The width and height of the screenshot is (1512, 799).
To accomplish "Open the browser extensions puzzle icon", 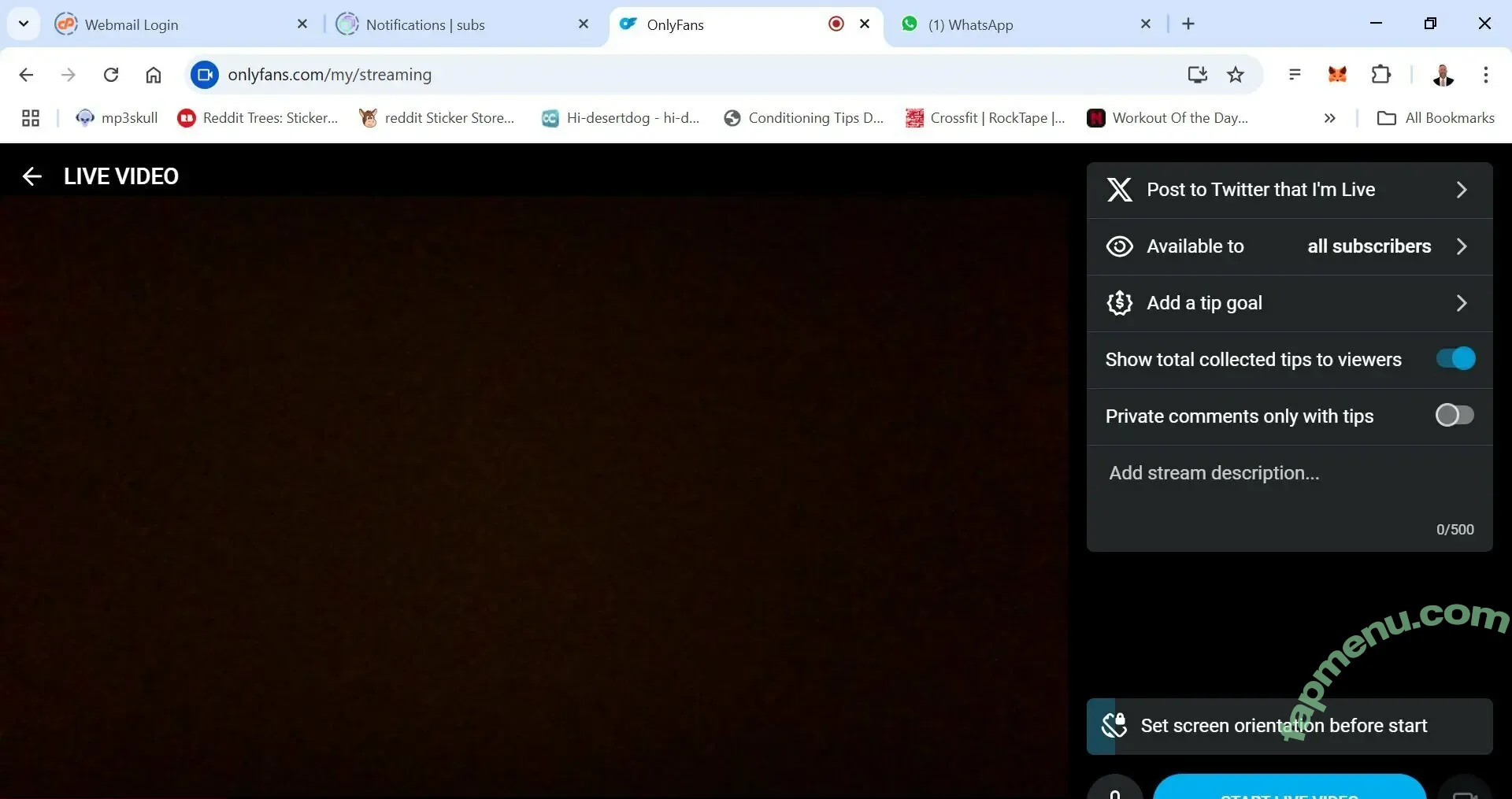I will click(1381, 75).
